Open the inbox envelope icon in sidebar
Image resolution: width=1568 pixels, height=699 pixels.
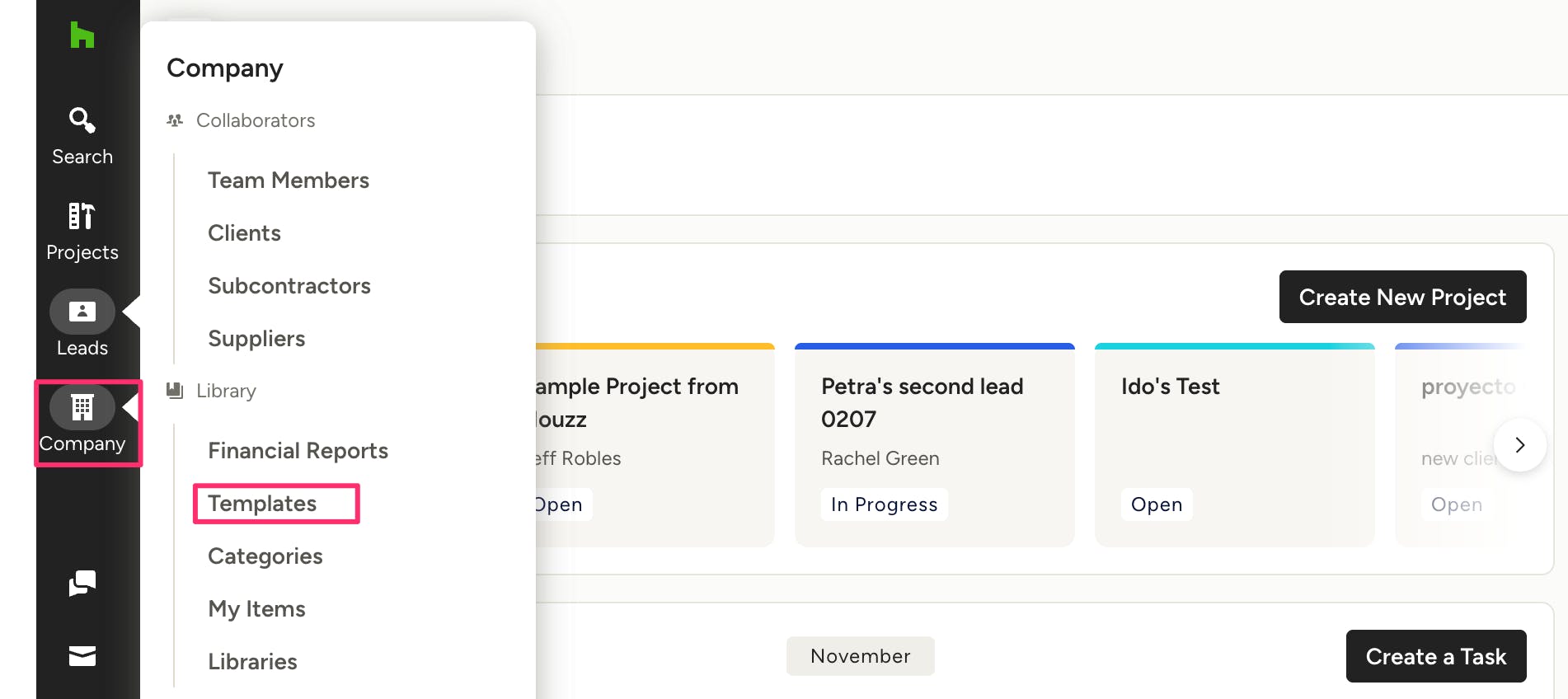click(82, 654)
